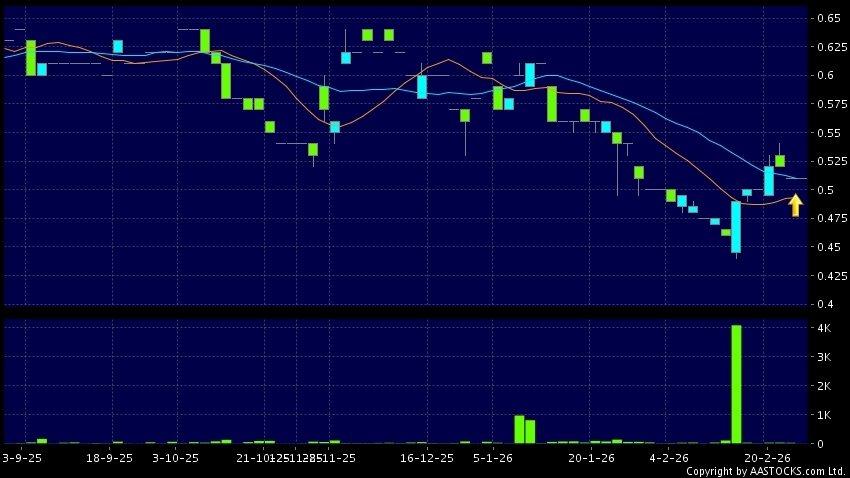Click the 4K volume axis label
The width and height of the screenshot is (850, 478).
pyautogui.click(x=823, y=328)
